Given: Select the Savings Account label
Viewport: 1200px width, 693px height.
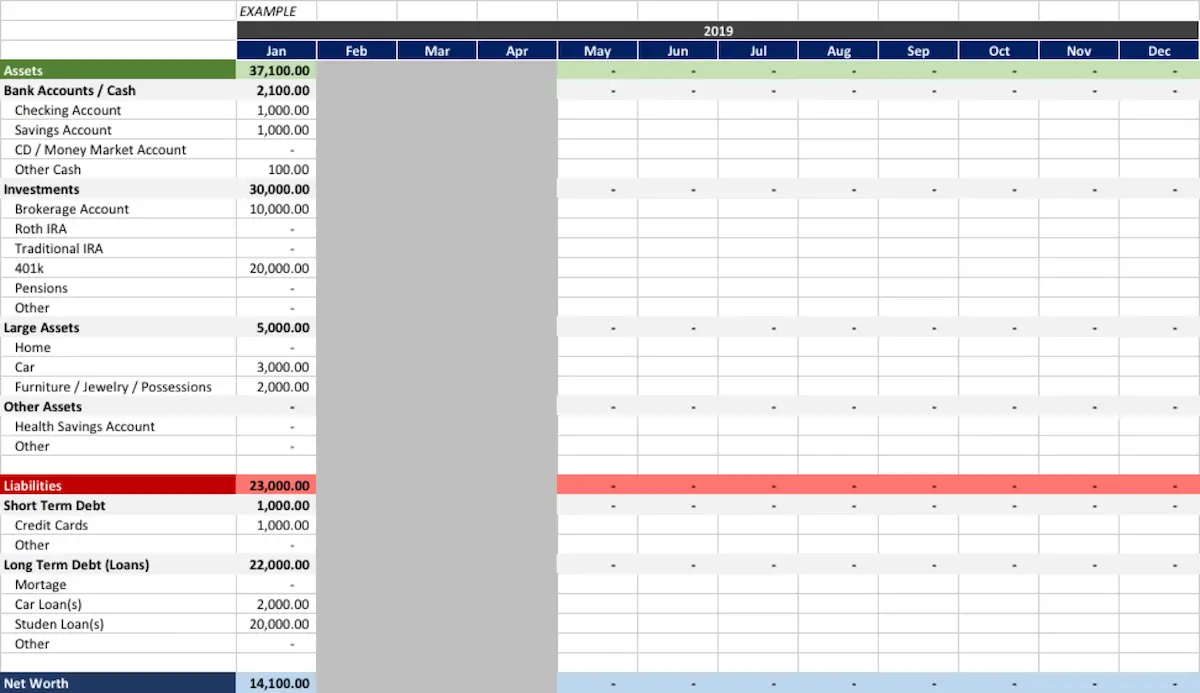Looking at the screenshot, I should click(63, 130).
